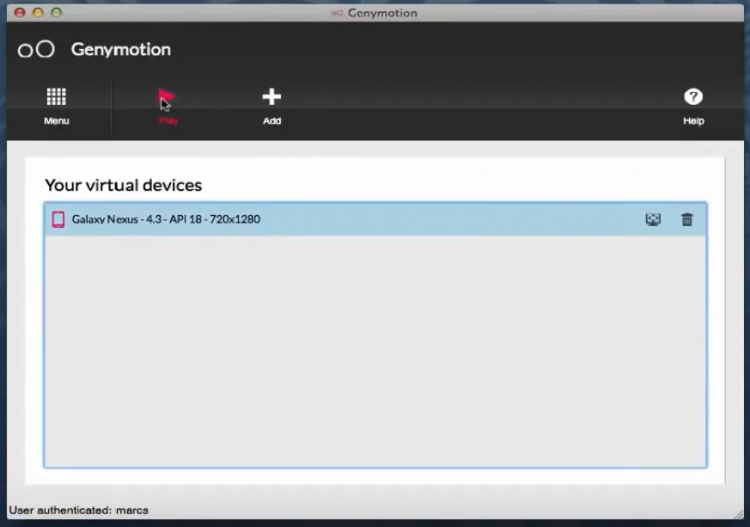Click the Genymotion title bar text
The image size is (750, 527).
(x=382, y=13)
